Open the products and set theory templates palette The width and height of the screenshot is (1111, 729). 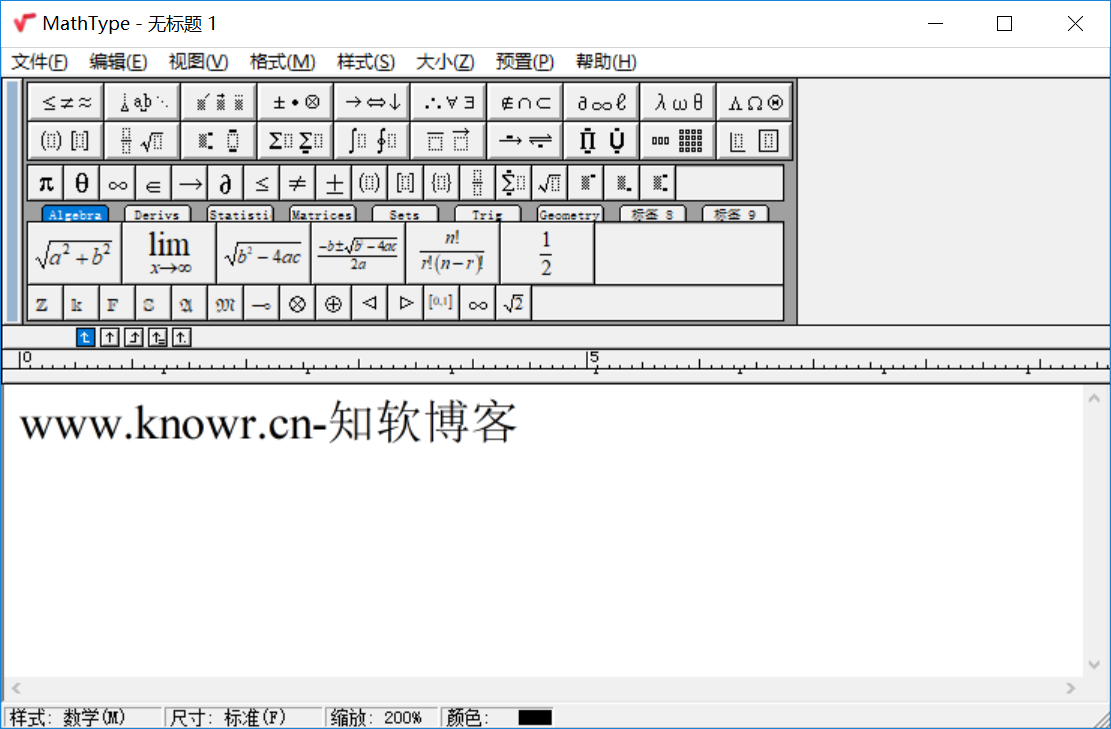pyautogui.click(x=602, y=140)
